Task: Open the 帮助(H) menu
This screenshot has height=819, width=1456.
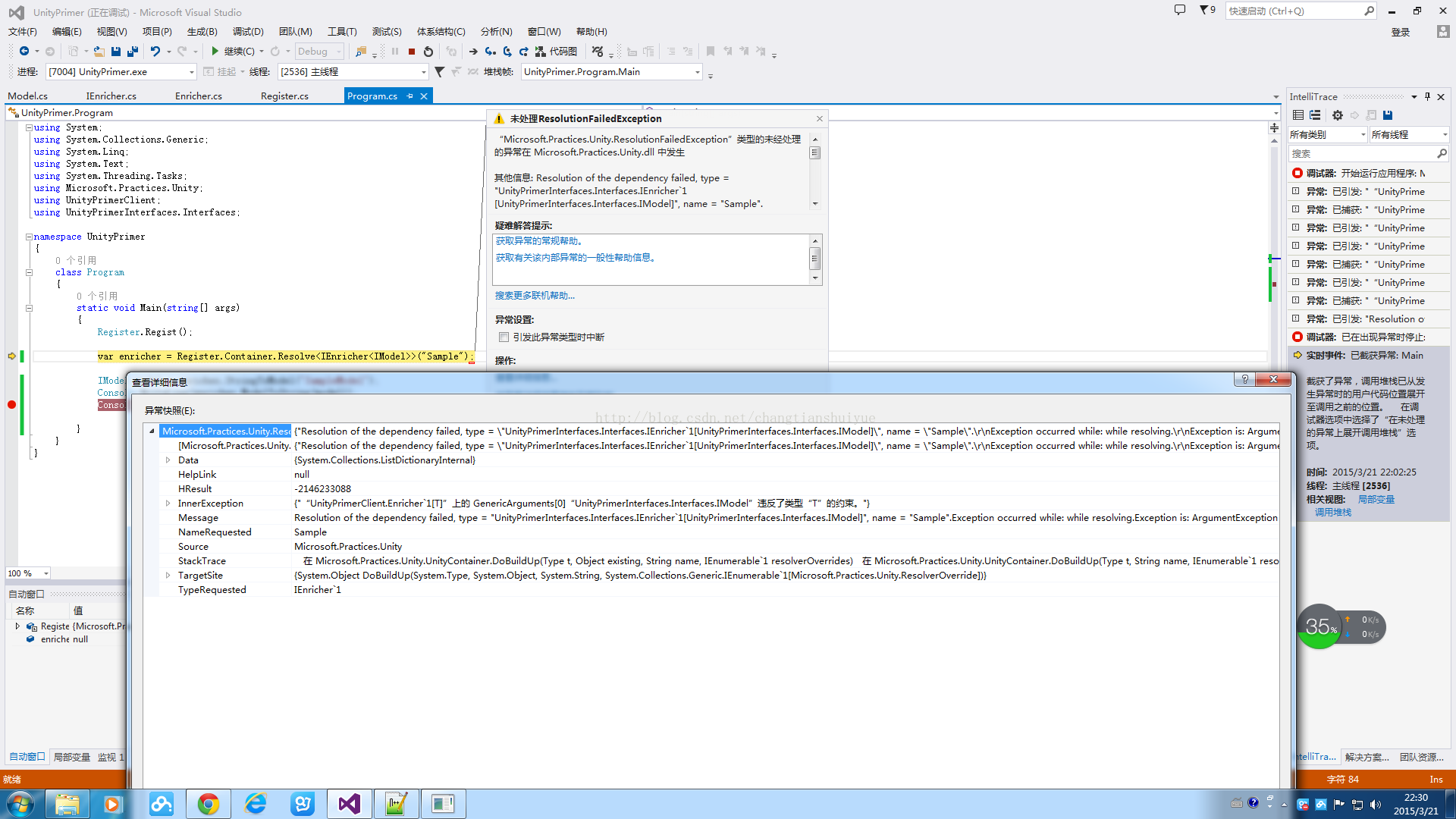Action: click(591, 31)
